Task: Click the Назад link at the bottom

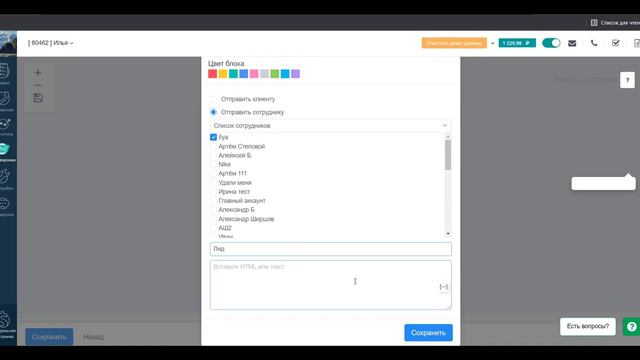Action: click(93, 337)
